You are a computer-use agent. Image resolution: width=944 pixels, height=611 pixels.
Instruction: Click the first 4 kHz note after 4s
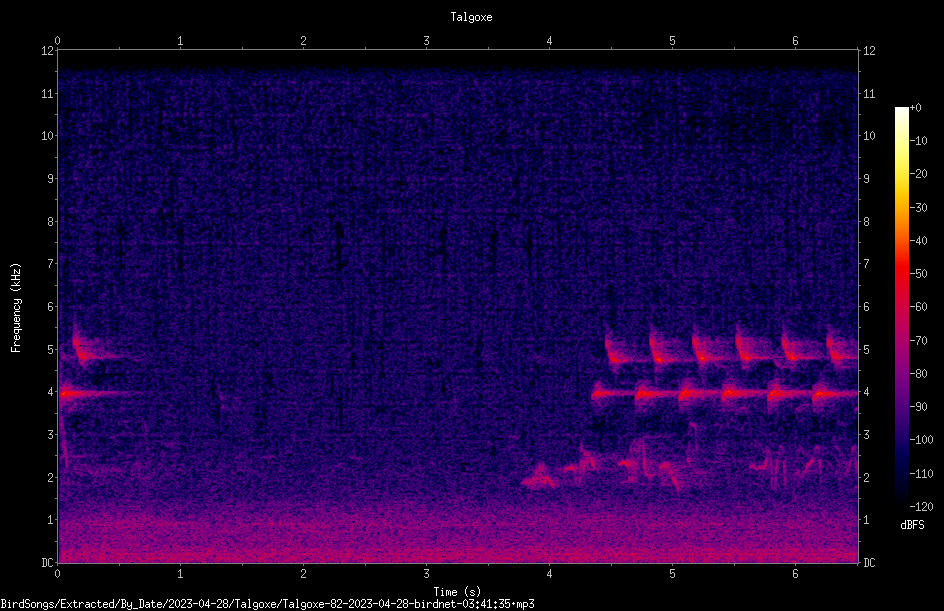pos(611,394)
